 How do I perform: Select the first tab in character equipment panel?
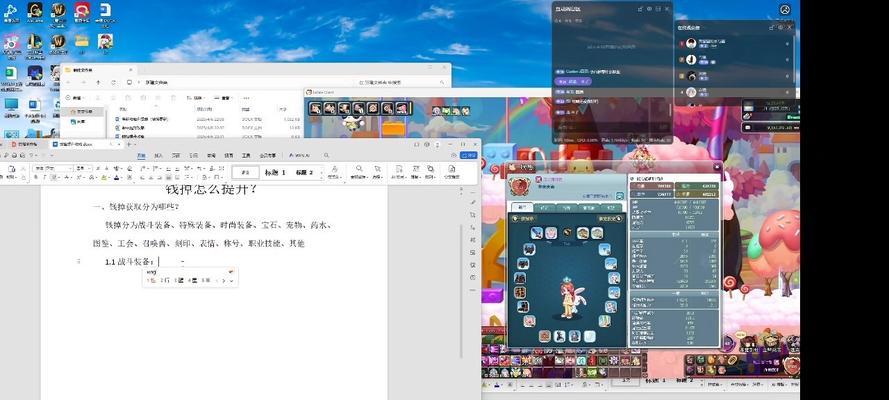tap(520, 208)
